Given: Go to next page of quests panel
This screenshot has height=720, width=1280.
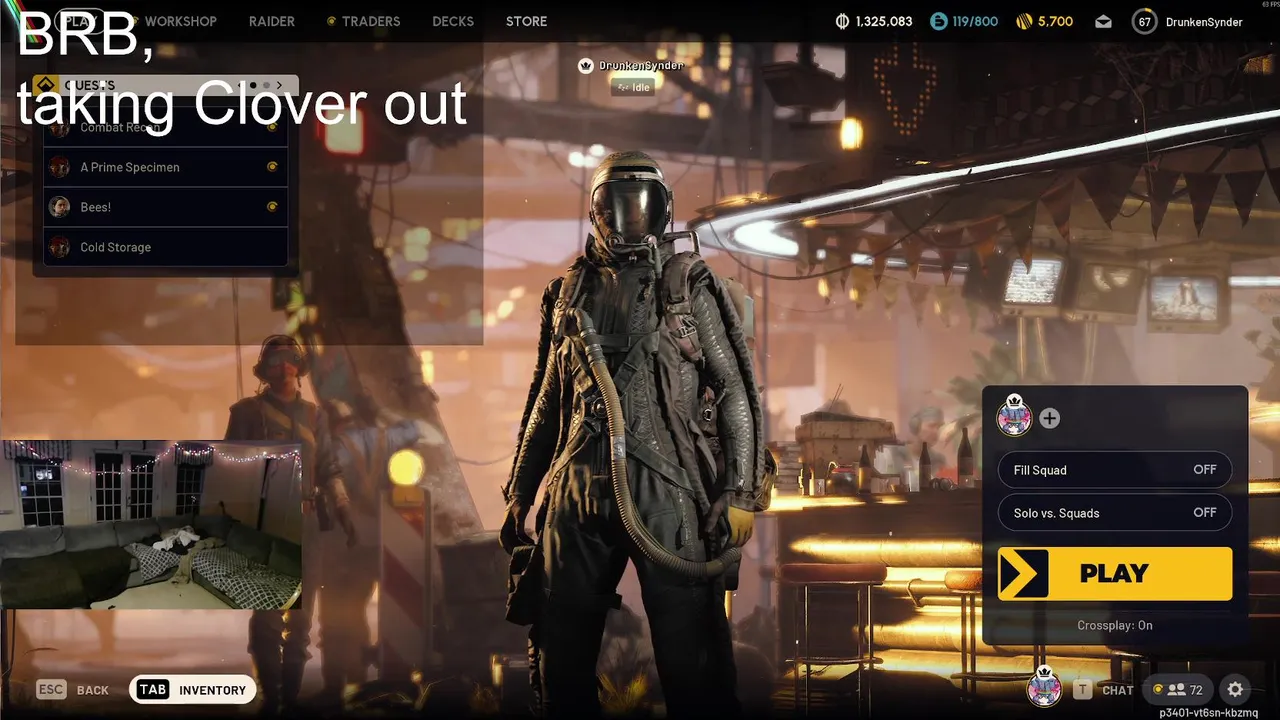Looking at the screenshot, I should [279, 85].
